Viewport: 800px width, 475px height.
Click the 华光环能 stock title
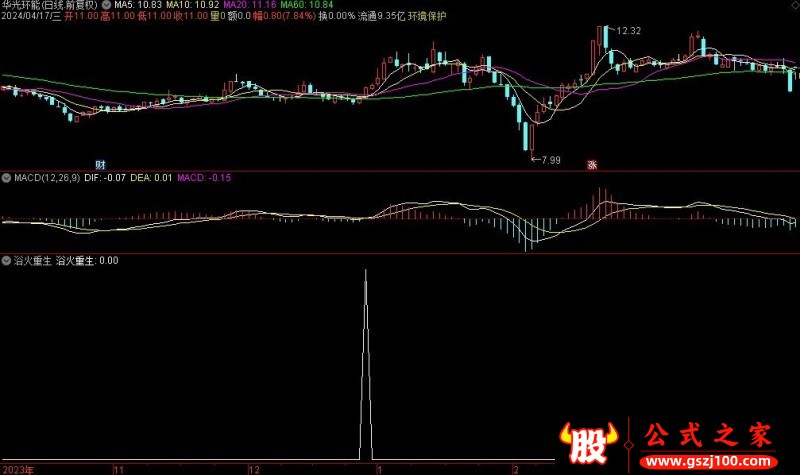27,5
